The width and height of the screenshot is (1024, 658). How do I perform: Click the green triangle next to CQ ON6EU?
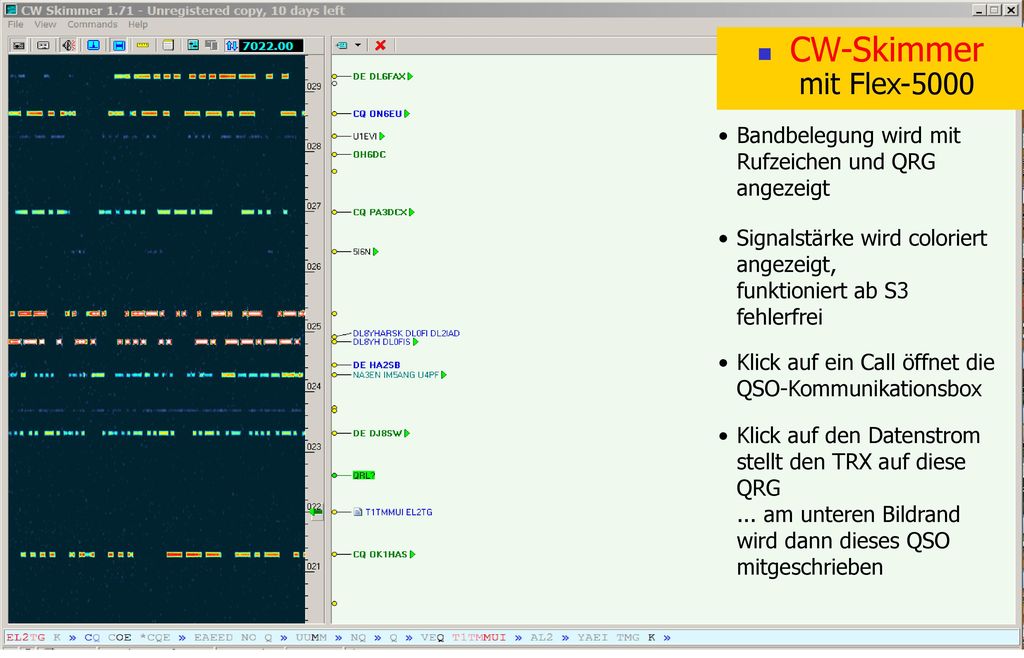click(x=407, y=114)
